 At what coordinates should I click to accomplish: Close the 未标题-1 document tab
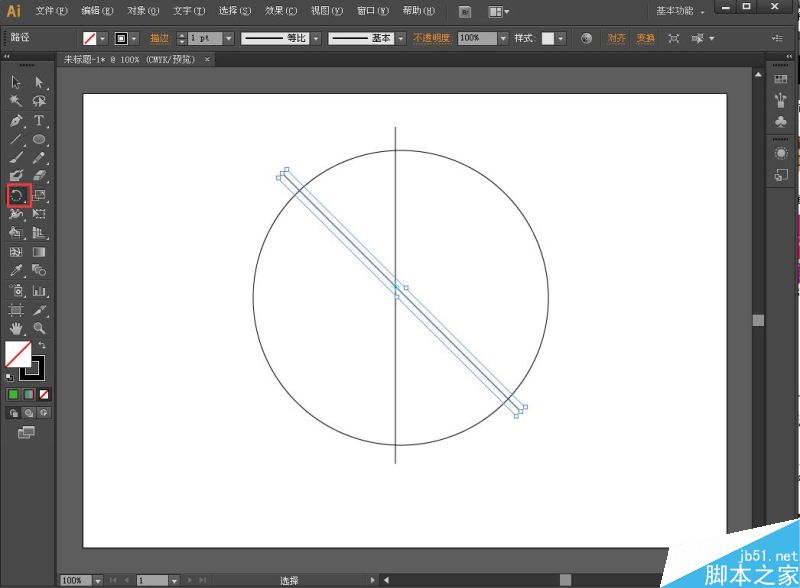(x=207, y=60)
